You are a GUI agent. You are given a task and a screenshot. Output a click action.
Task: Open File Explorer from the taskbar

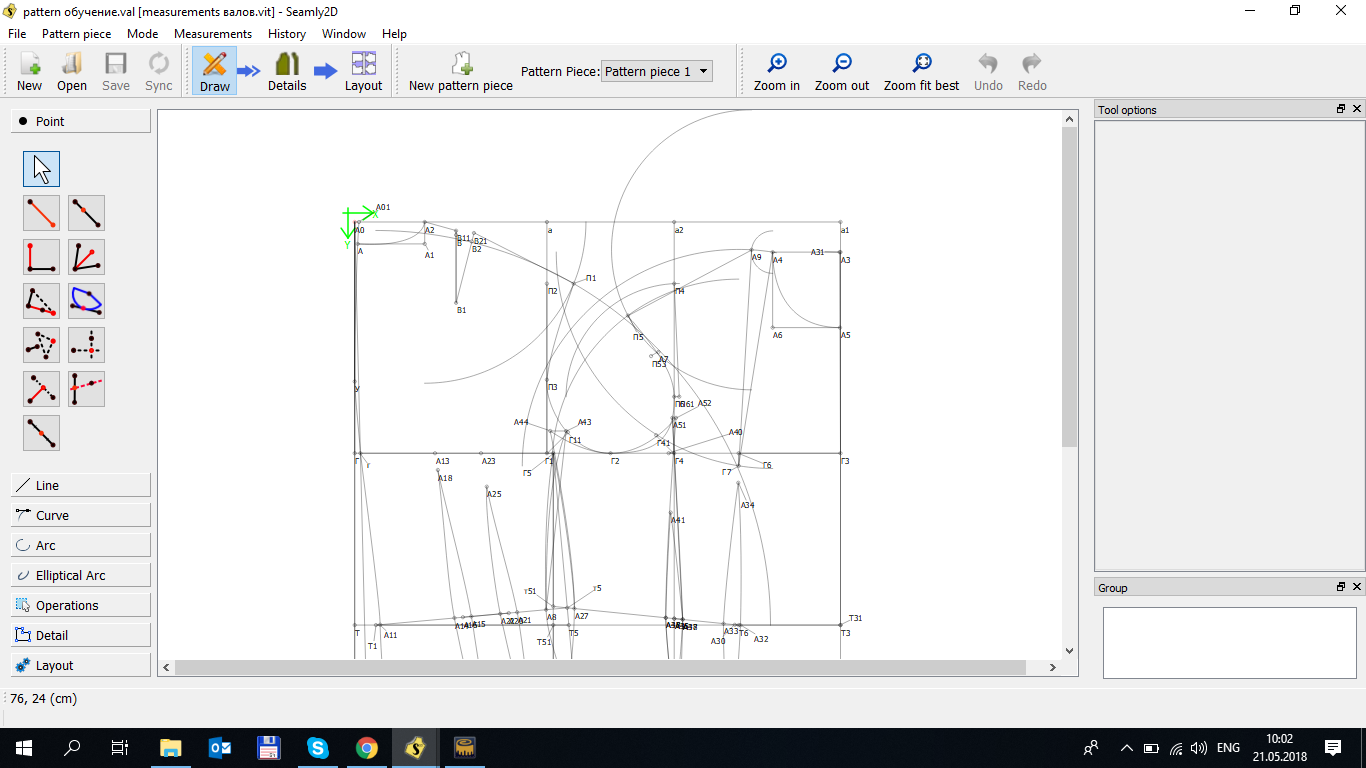tap(171, 748)
